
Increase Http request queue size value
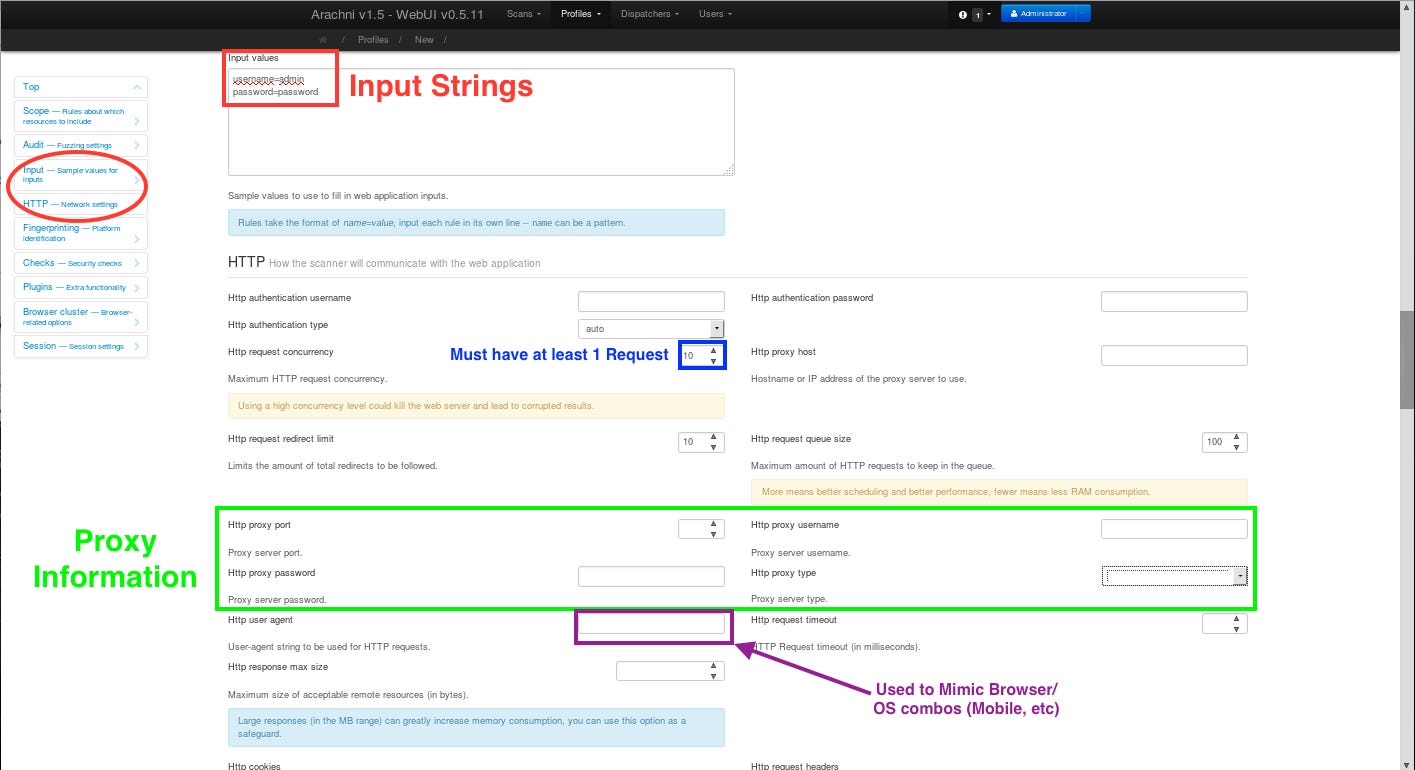1236,437
